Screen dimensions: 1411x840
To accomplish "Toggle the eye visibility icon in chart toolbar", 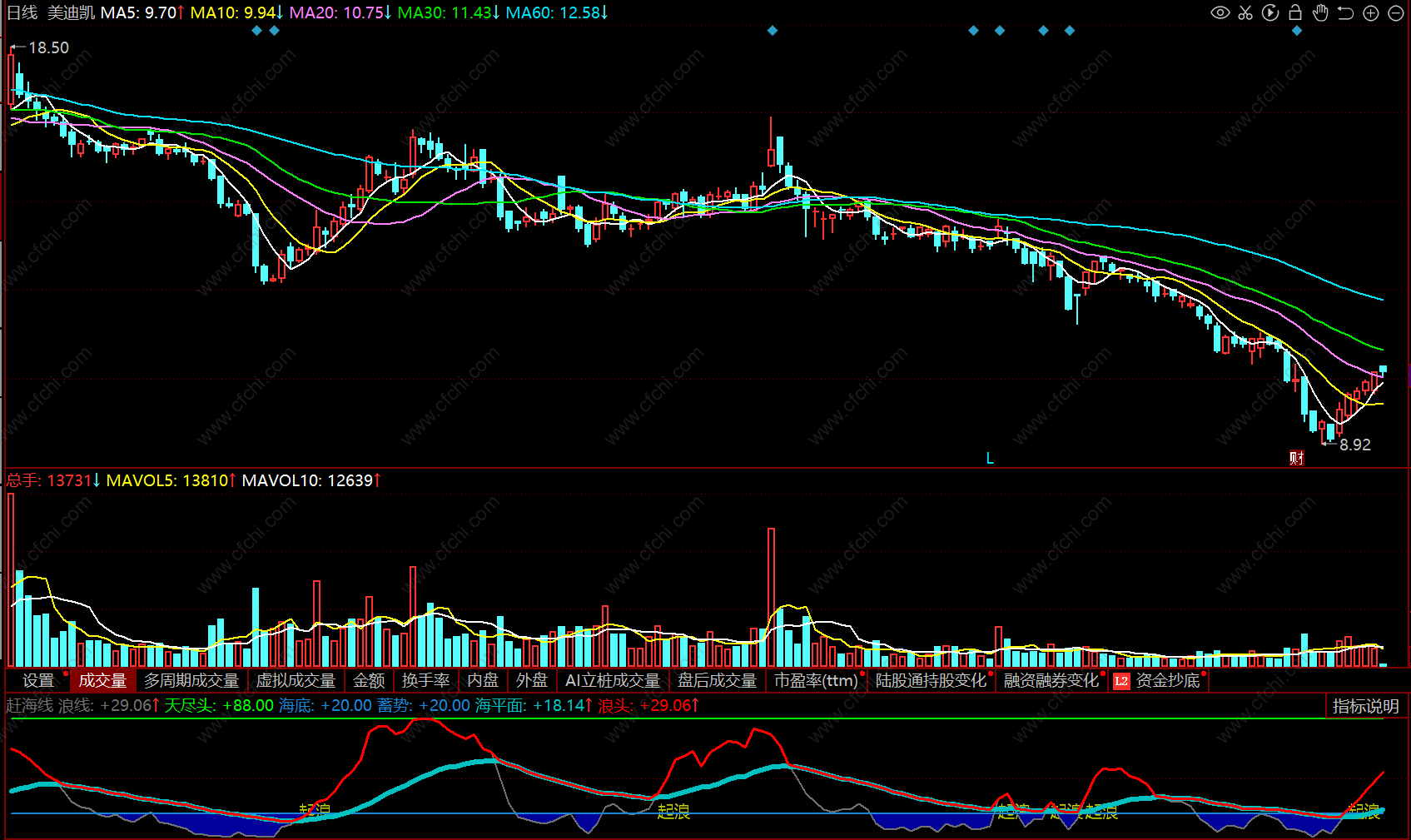I will 1220,12.
